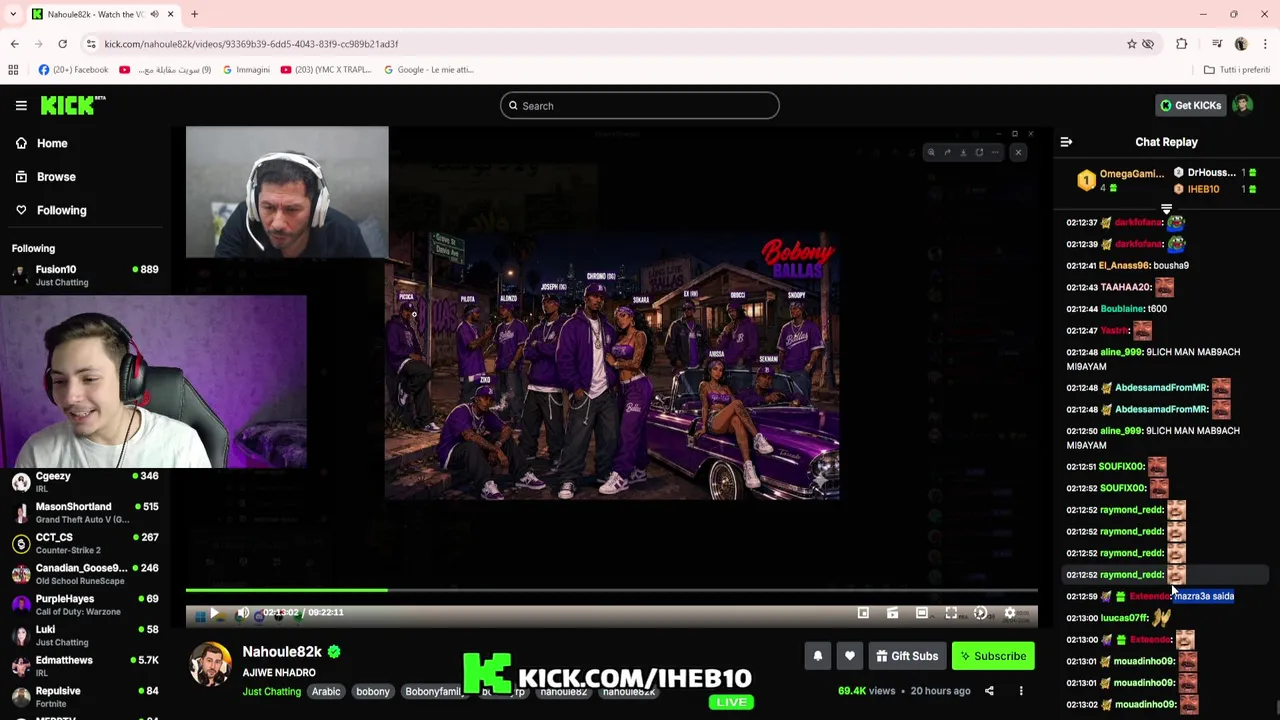Open the user avatar menu in Kick header
The width and height of the screenshot is (1280, 720).
pos(1243,105)
